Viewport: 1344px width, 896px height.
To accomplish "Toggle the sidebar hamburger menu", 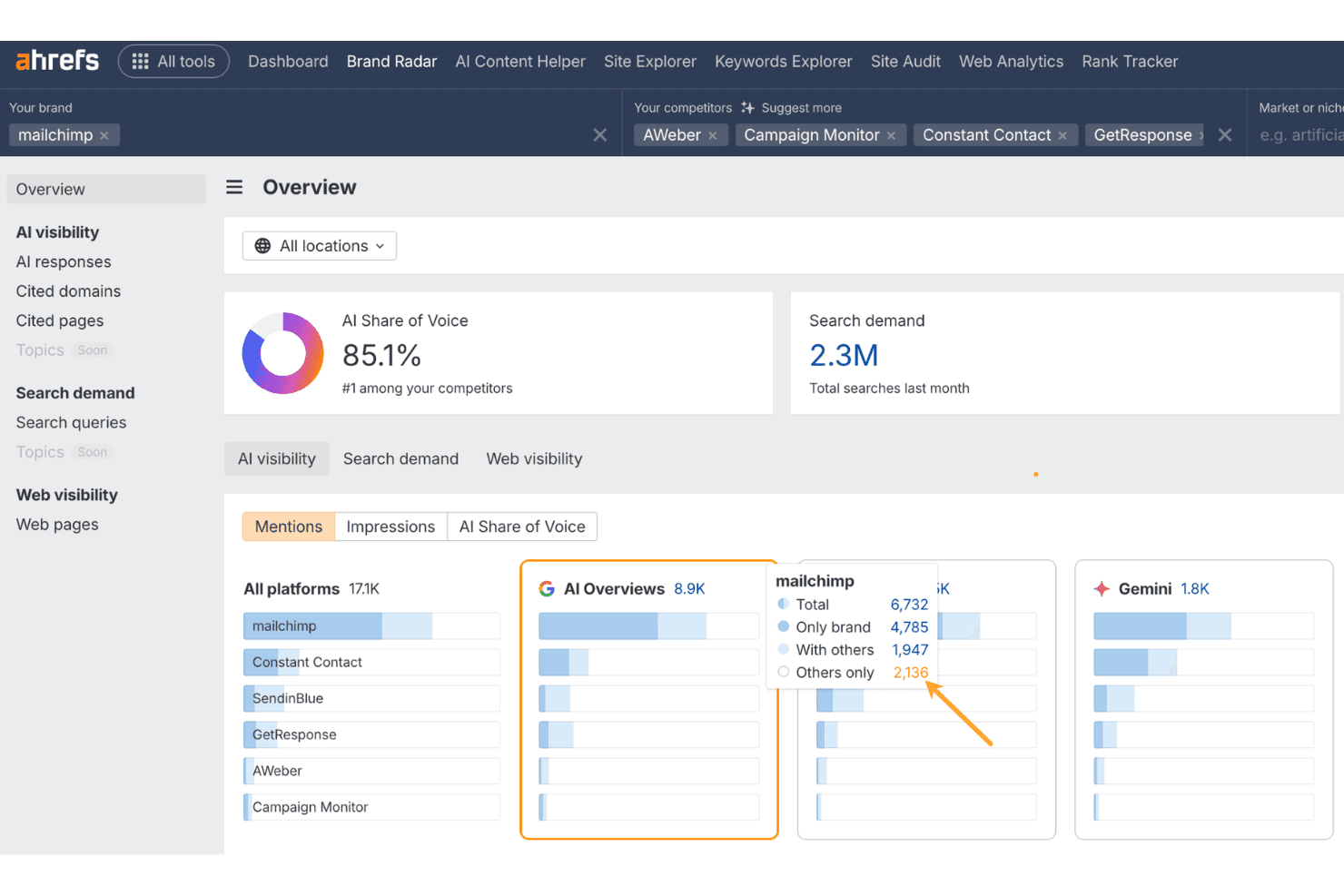I will pos(234,187).
